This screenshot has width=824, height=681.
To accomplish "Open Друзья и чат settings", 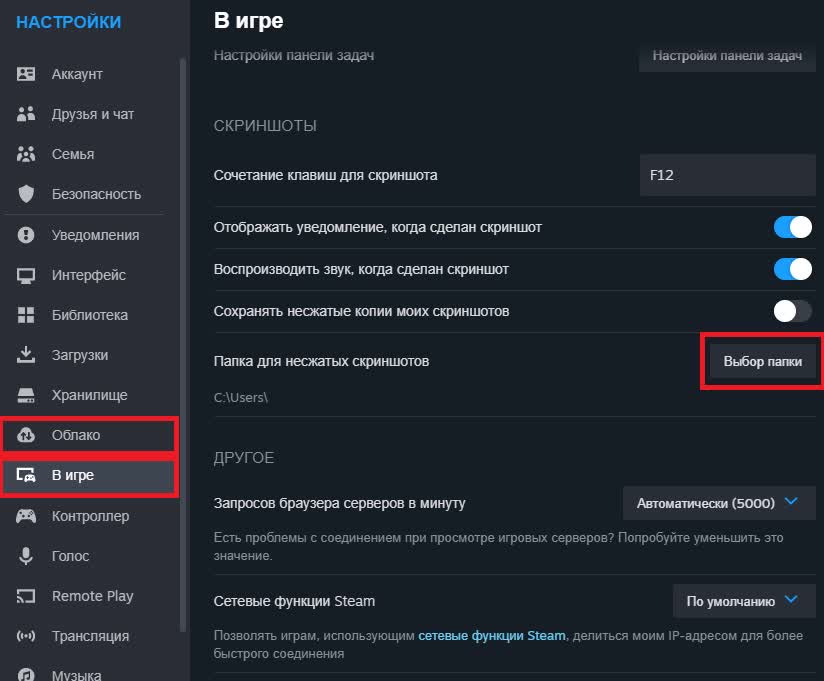I will [89, 114].
